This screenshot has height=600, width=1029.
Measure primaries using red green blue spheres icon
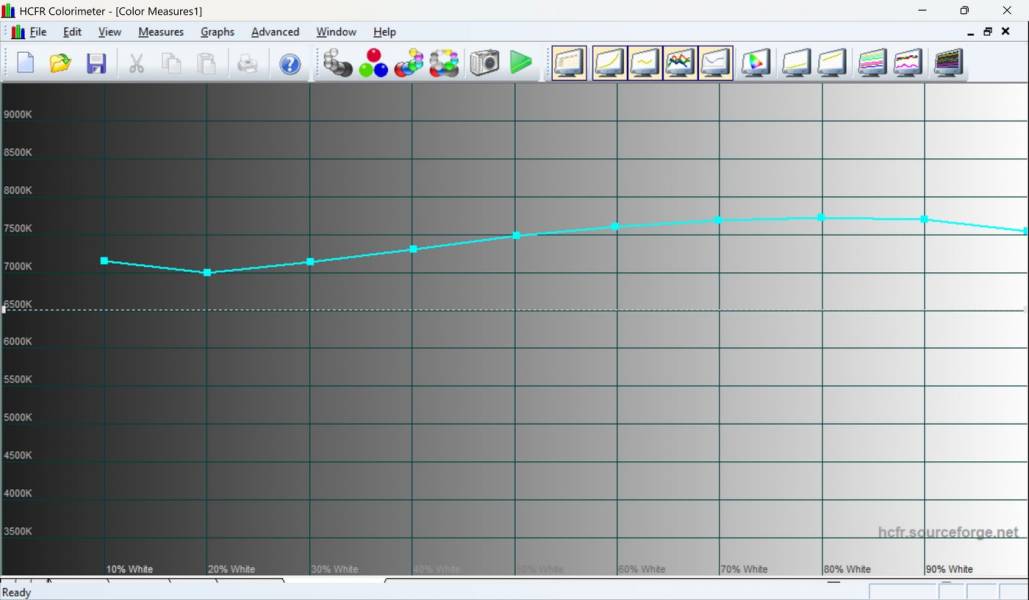click(373, 63)
